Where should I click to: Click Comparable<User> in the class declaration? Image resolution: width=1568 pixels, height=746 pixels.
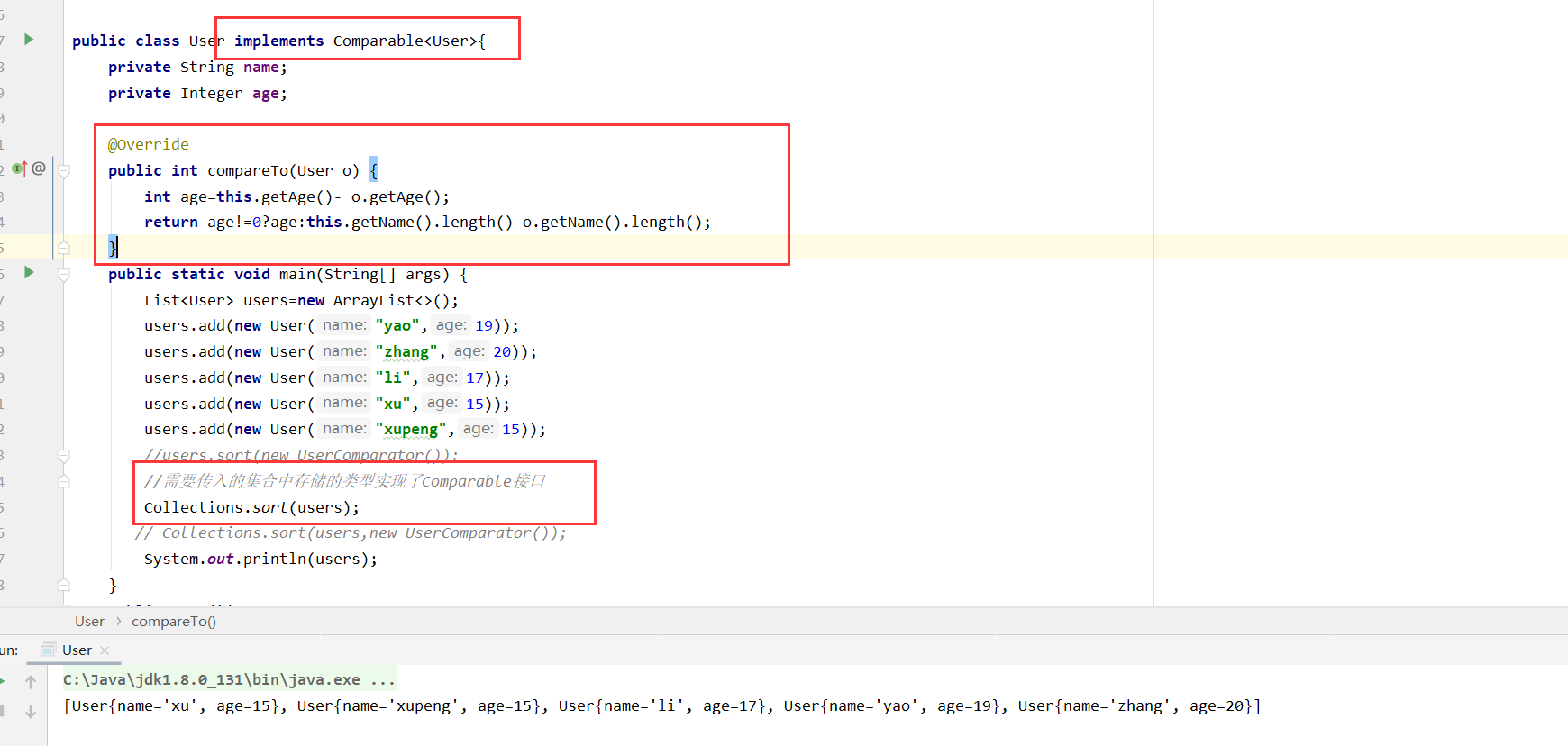tap(406, 41)
